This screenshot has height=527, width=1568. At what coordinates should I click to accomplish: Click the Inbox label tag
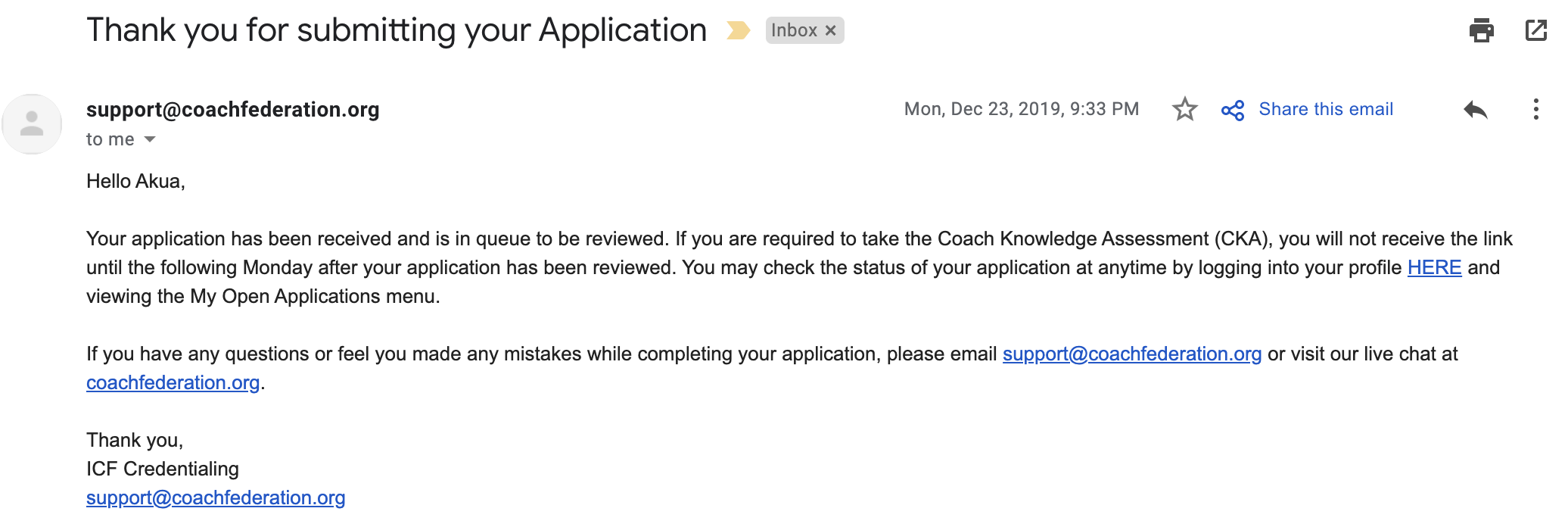point(794,30)
